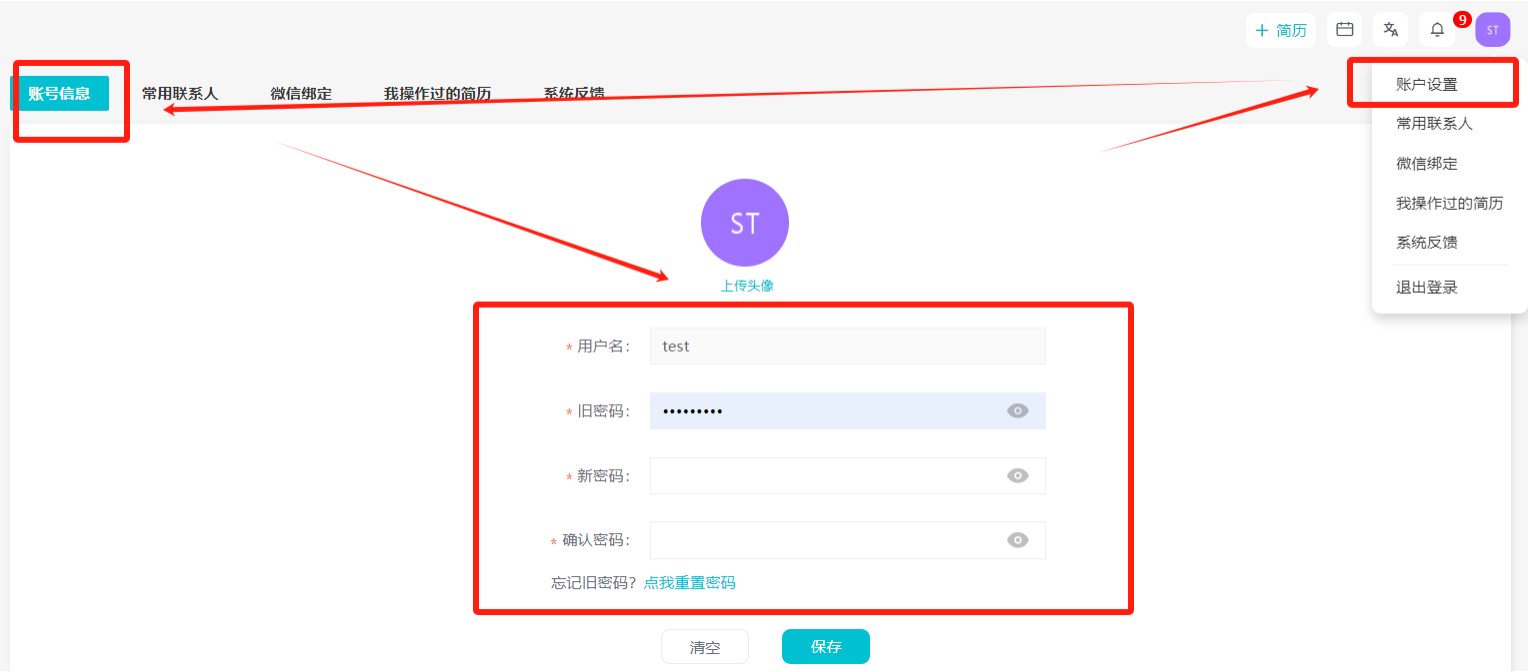Click the add 简历 button
The image size is (1528, 672).
tap(1281, 30)
